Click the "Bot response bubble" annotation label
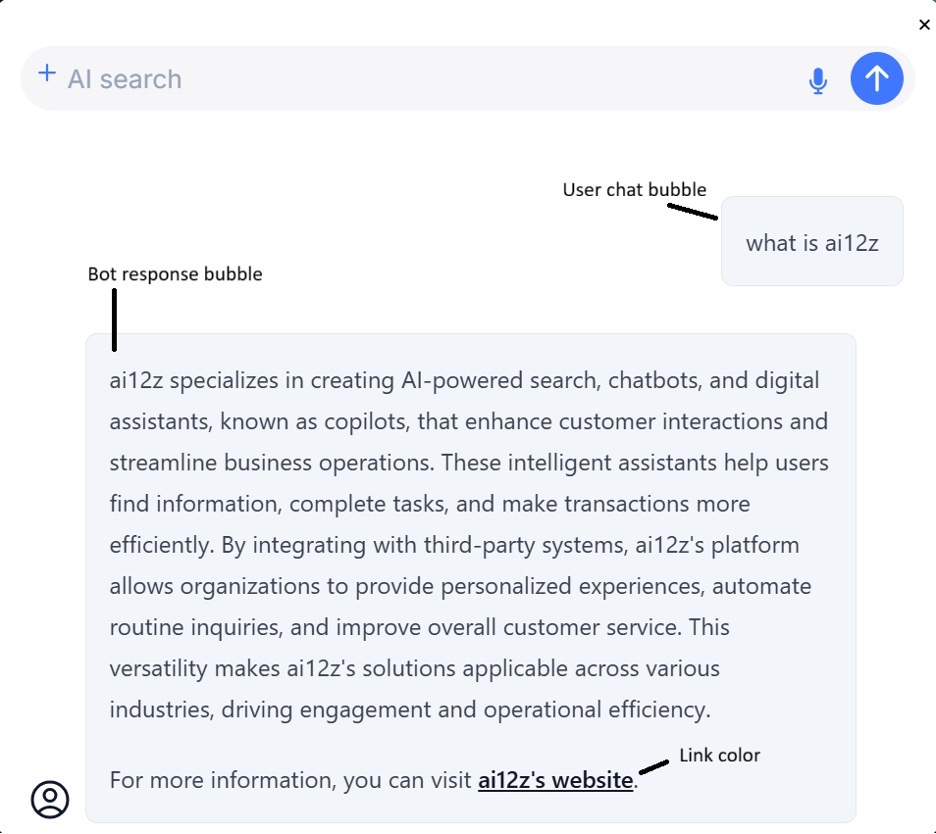Screen dimensions: 936x834 click(175, 274)
